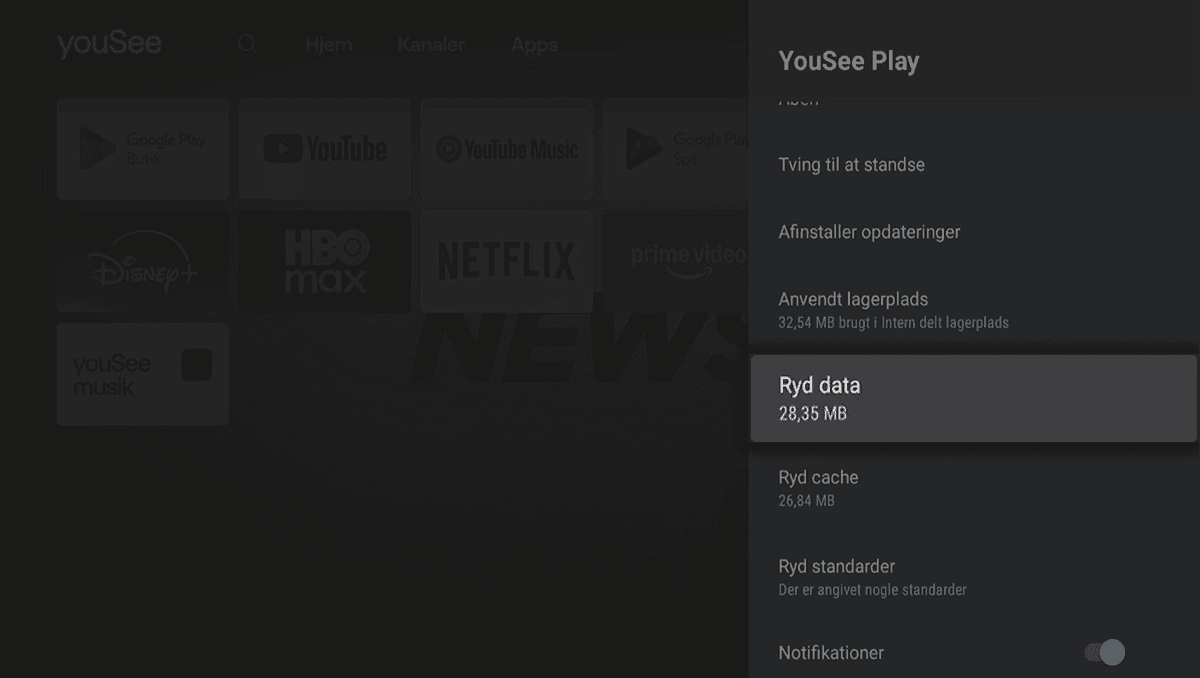Open the HBO Max app tile
This screenshot has width=1200, height=678.
[325, 262]
